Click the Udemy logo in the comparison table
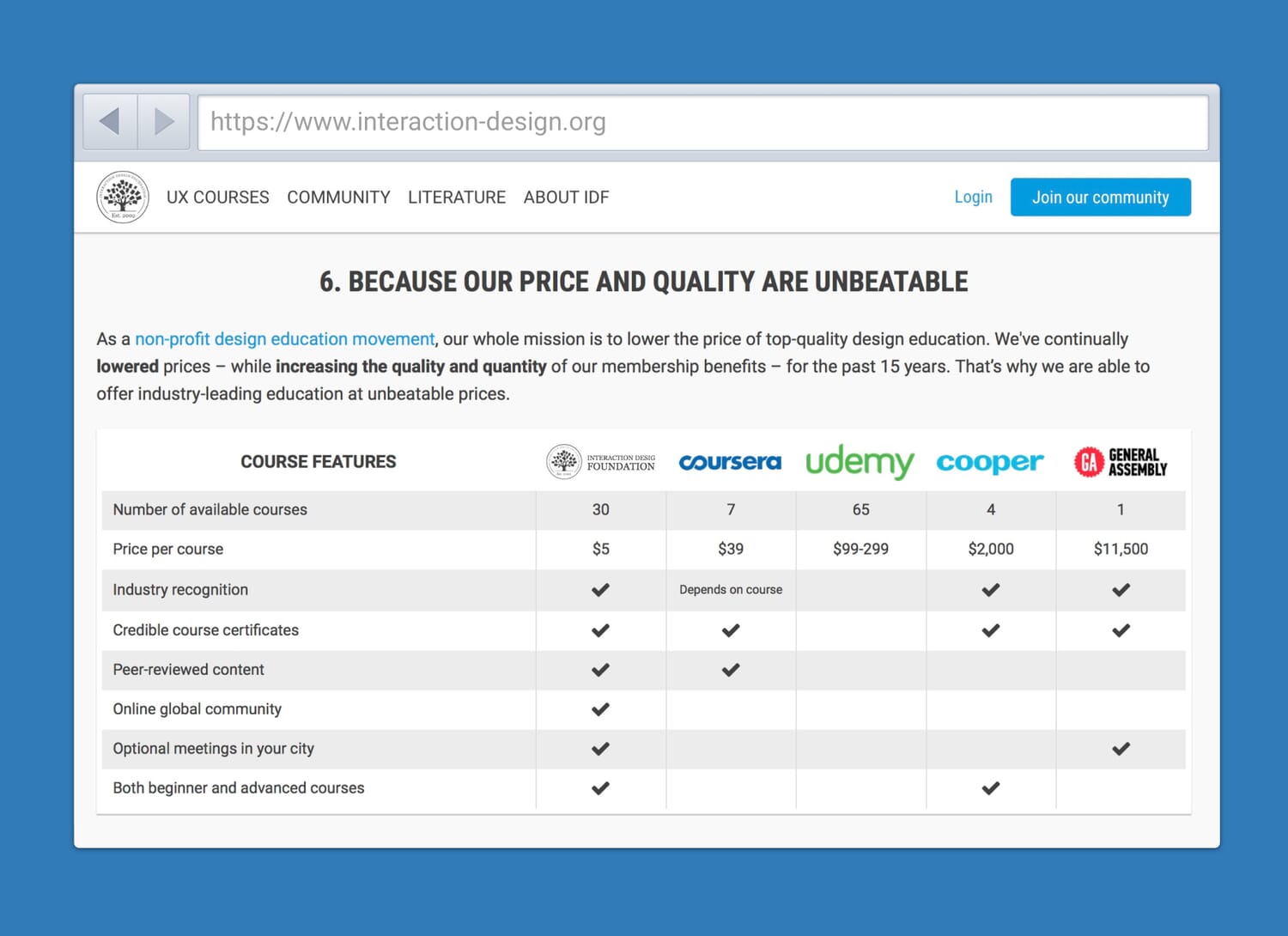The width and height of the screenshot is (1288, 936). coord(860,462)
